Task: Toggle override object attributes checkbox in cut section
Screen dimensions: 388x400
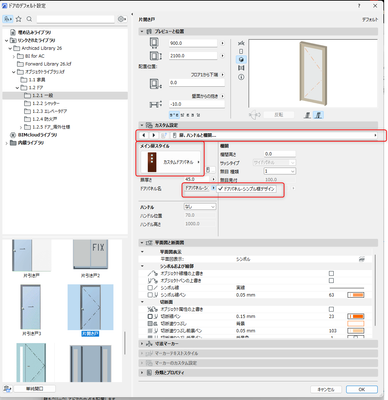Action: (331, 309)
